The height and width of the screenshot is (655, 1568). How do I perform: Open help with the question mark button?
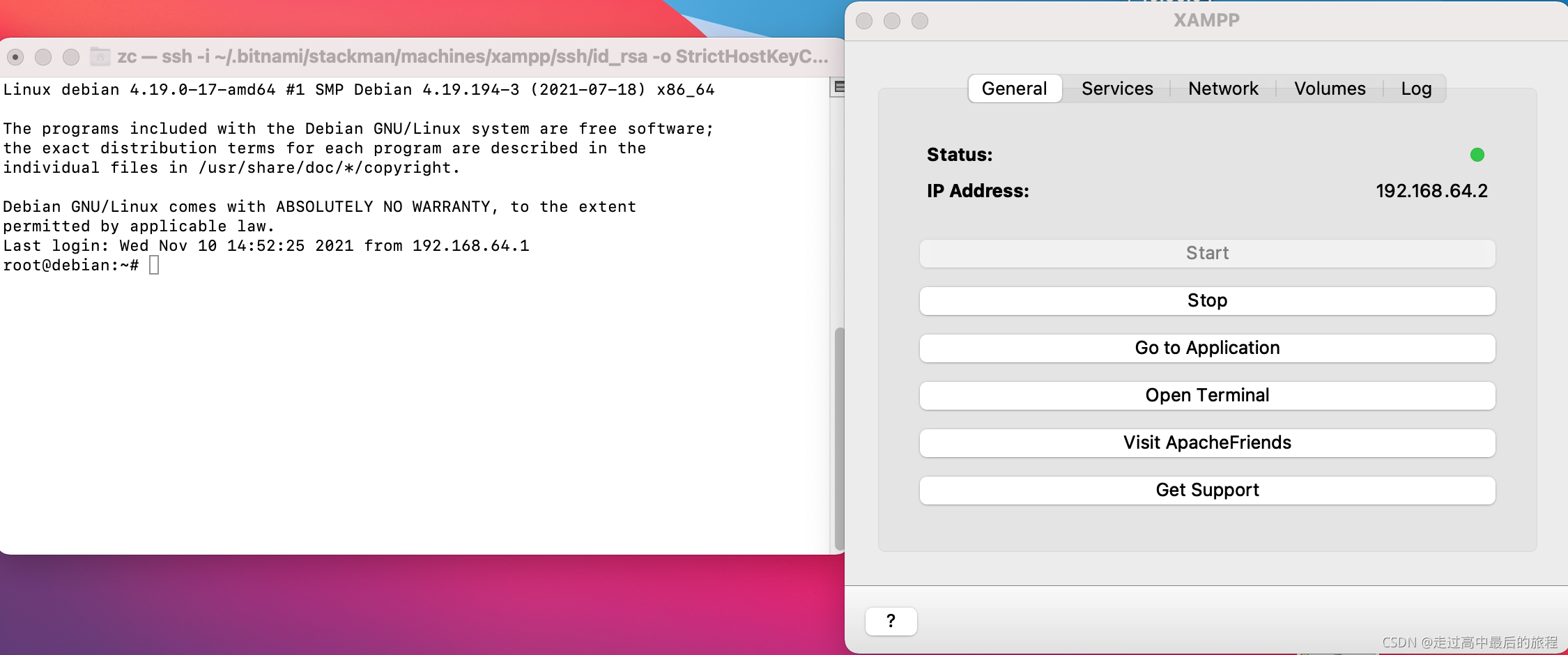click(891, 621)
